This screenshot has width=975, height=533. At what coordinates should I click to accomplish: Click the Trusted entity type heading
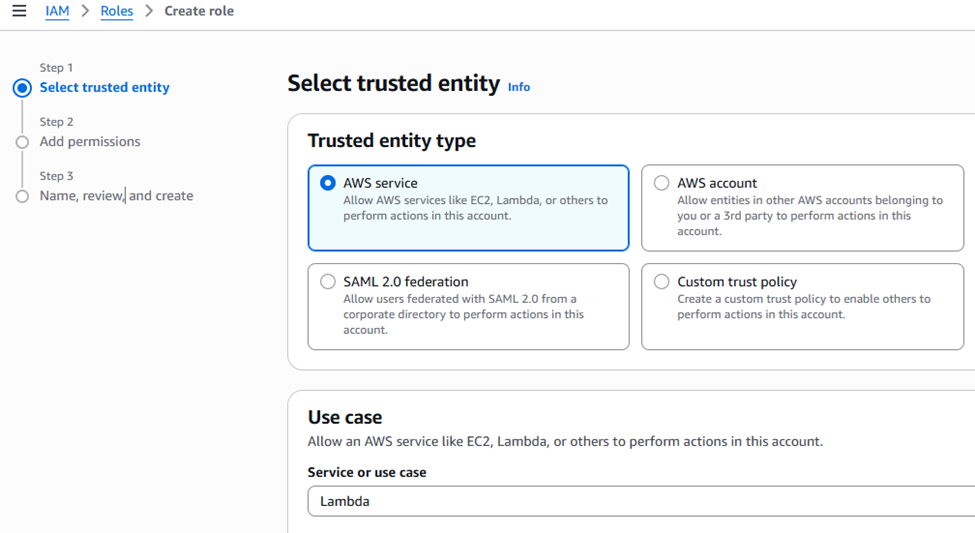point(392,141)
